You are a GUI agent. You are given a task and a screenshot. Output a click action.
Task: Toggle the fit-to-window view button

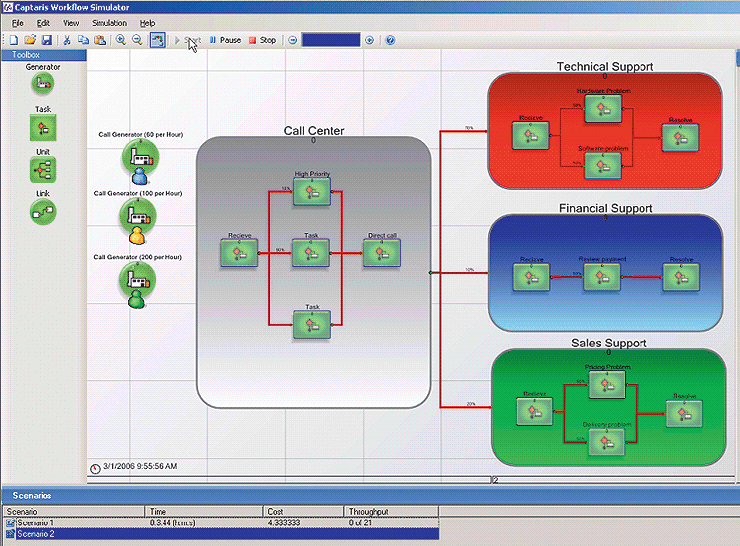[158, 40]
